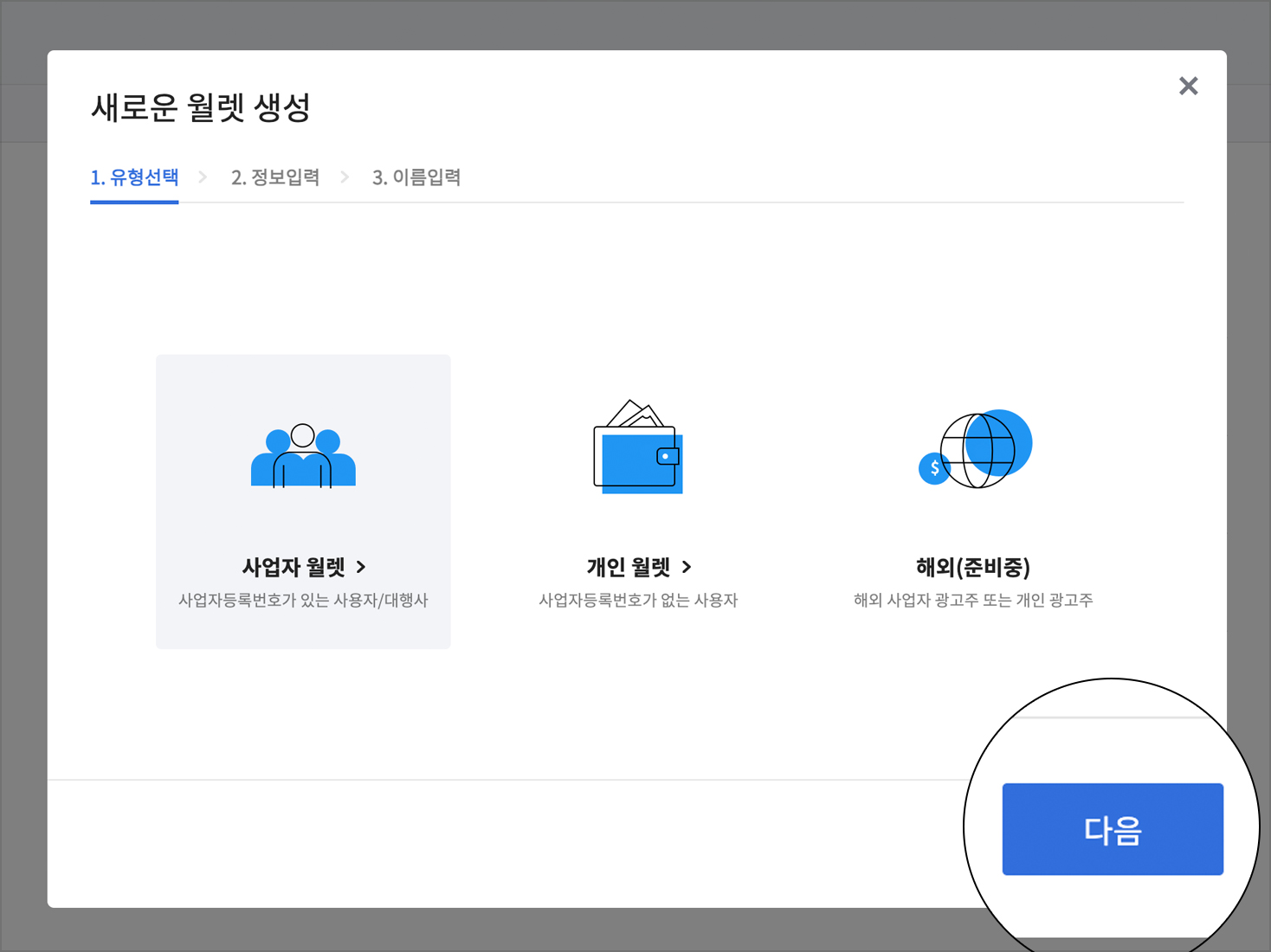1271x952 pixels.
Task: Click the blue dollar coin icon
Action: (x=934, y=468)
